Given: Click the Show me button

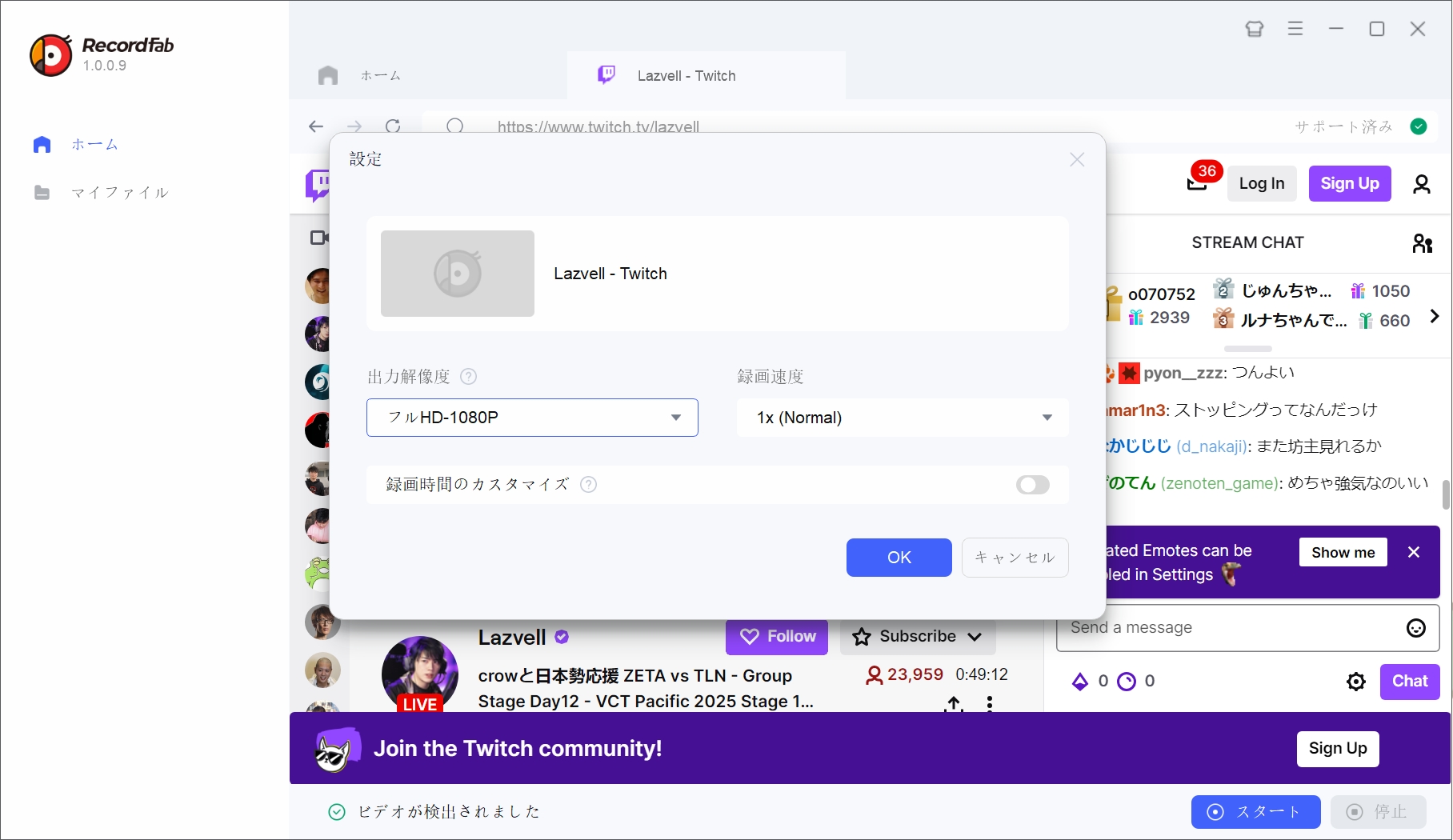Looking at the screenshot, I should 1343,552.
